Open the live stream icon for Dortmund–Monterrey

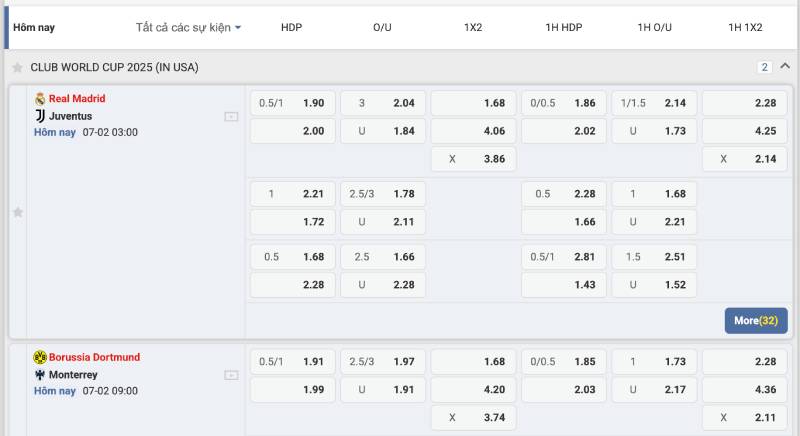231,375
